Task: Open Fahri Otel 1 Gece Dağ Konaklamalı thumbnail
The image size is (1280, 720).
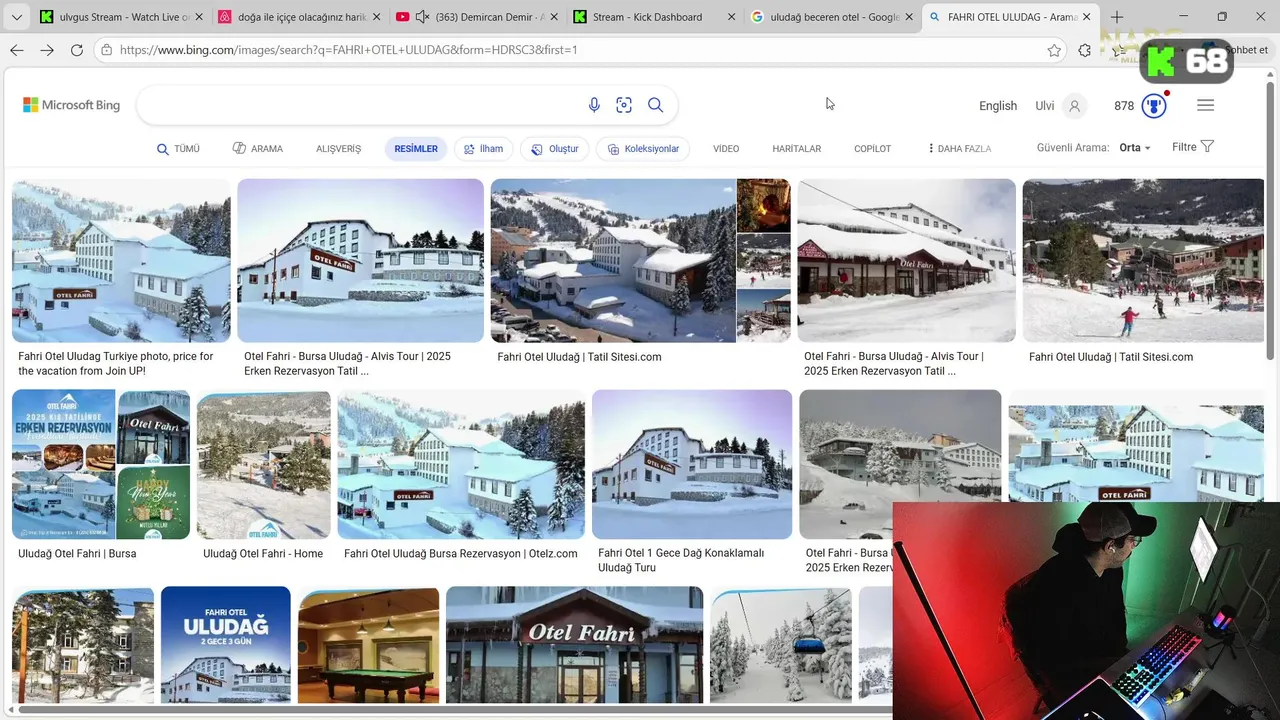Action: [692, 464]
